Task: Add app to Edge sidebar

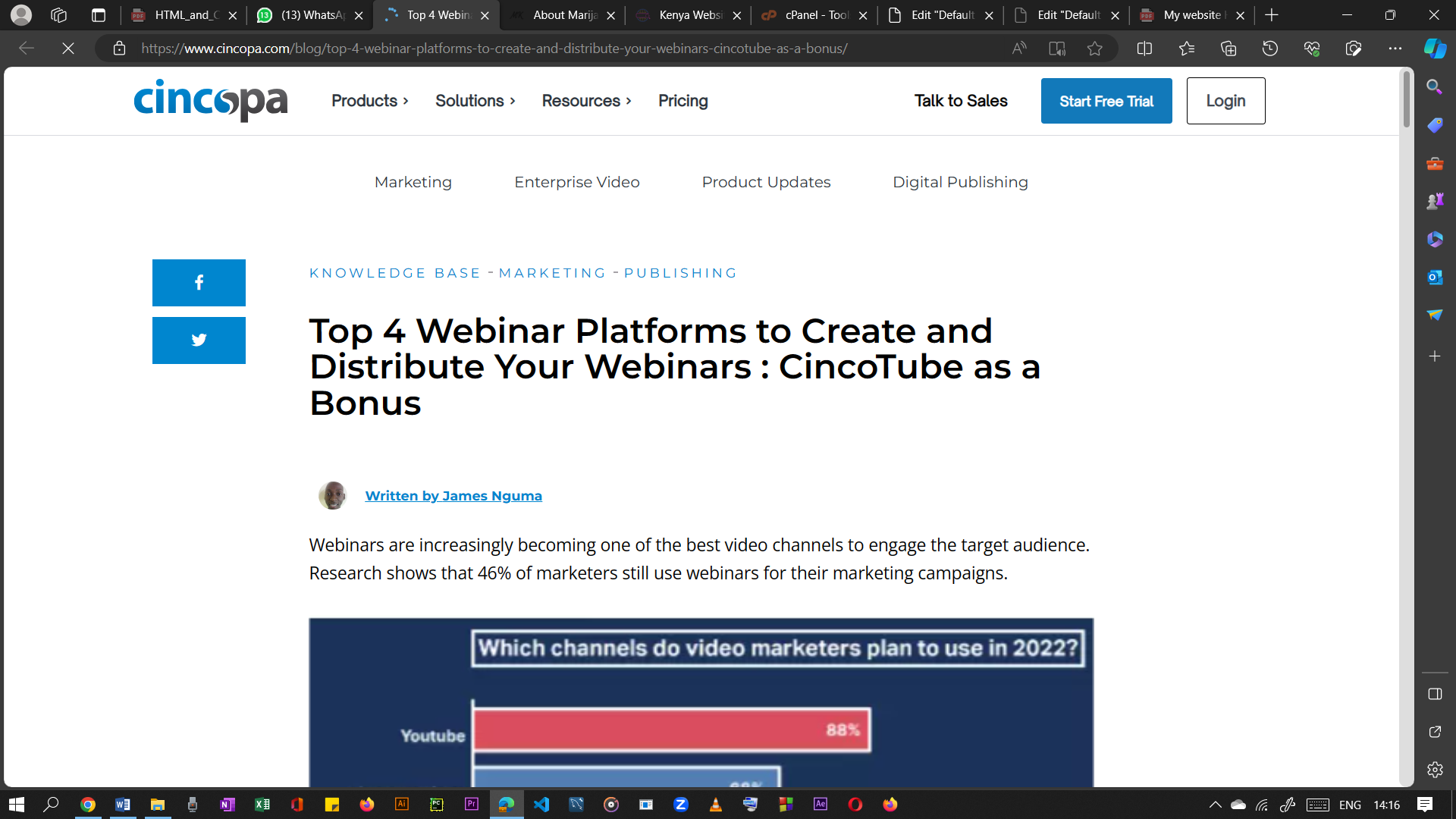Action: tap(1434, 356)
